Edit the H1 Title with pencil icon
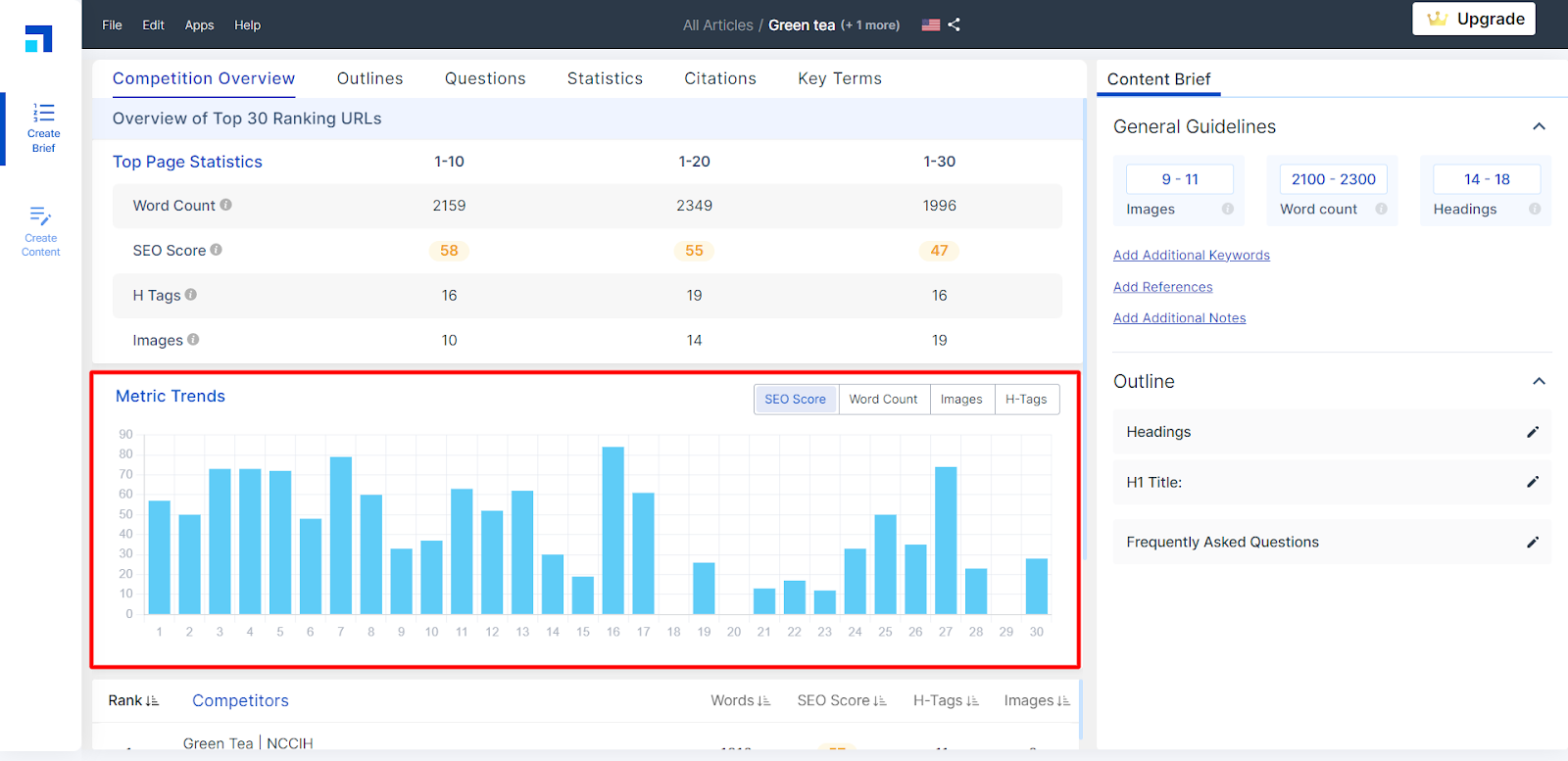This screenshot has height=761, width=1568. (x=1533, y=482)
